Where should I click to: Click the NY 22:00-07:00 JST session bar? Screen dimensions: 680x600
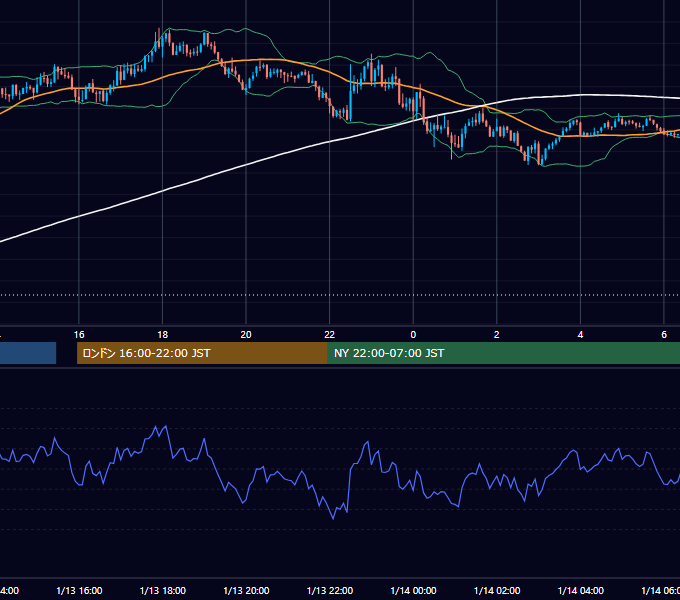point(503,353)
